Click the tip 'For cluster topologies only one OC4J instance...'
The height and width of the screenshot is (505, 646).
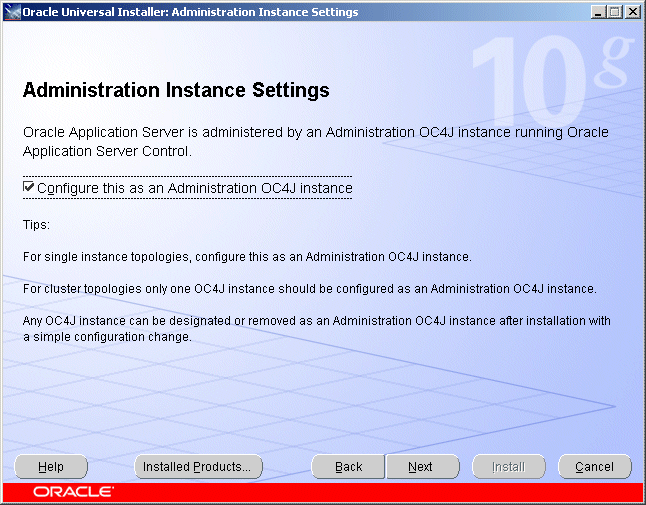point(310,289)
